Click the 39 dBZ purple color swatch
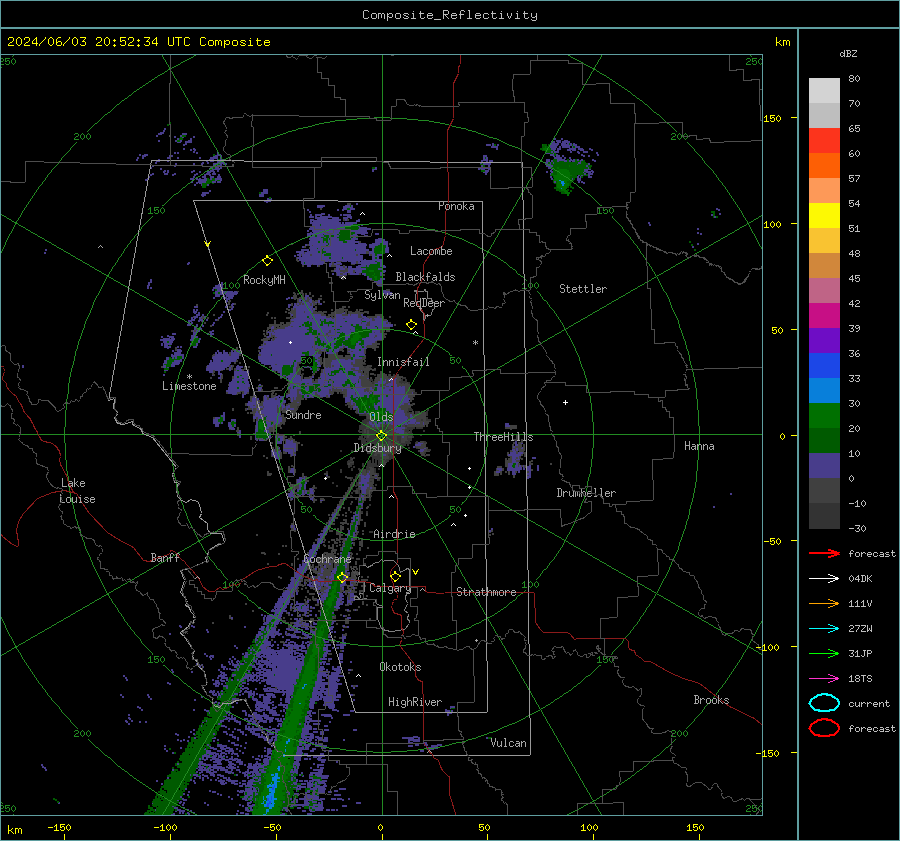Image resolution: width=900 pixels, height=841 pixels. click(824, 340)
